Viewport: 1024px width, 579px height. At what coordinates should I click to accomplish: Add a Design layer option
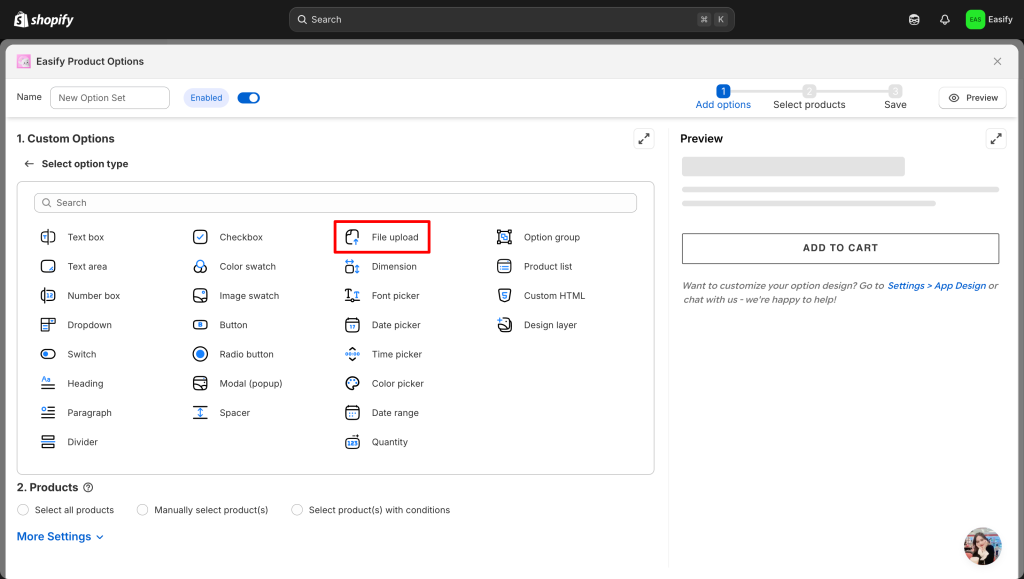click(549, 325)
